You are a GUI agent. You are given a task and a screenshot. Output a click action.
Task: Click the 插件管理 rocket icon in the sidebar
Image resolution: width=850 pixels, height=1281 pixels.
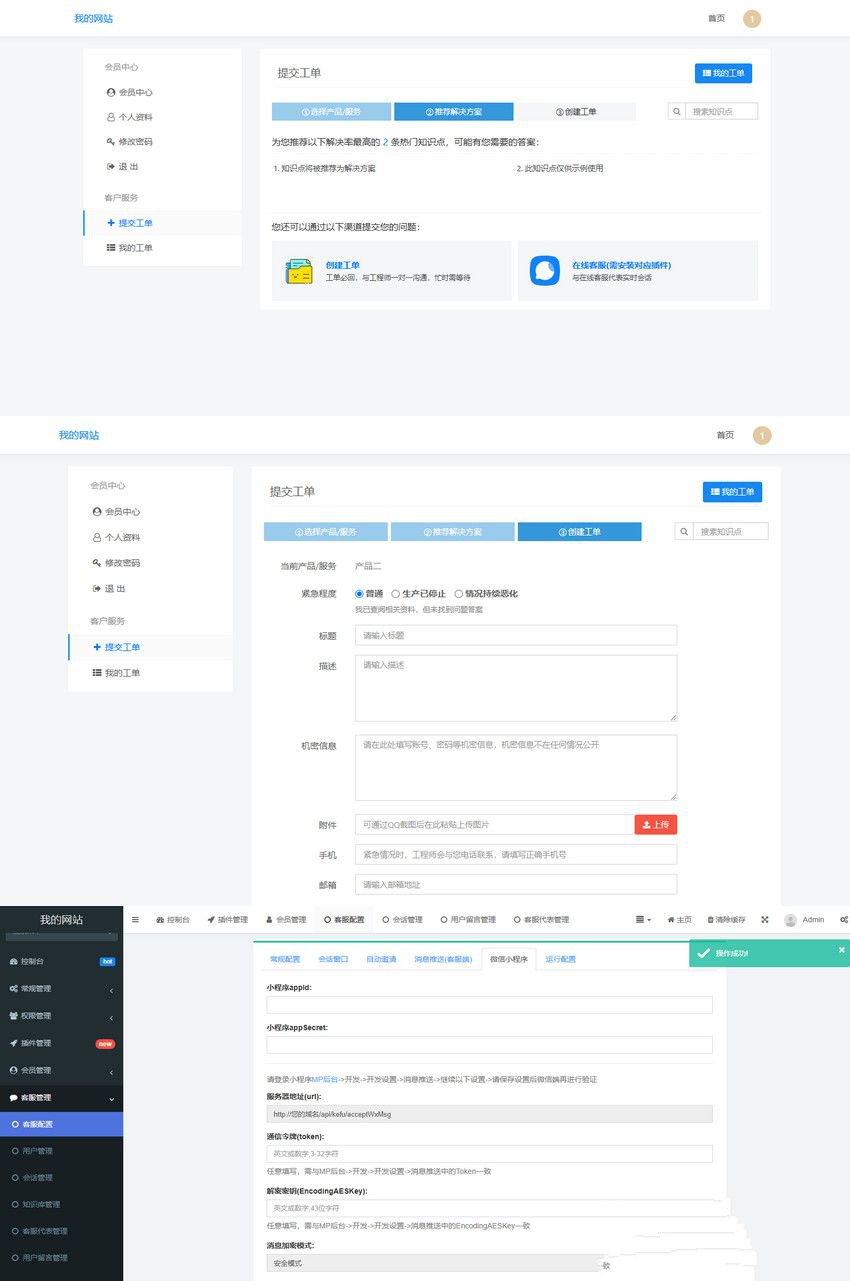click(x=13, y=1043)
